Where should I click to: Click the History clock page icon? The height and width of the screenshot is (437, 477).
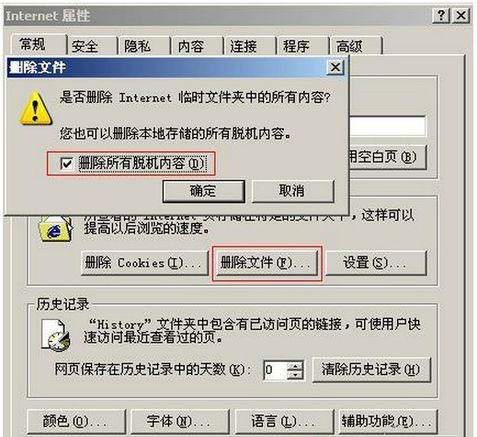click(x=56, y=335)
